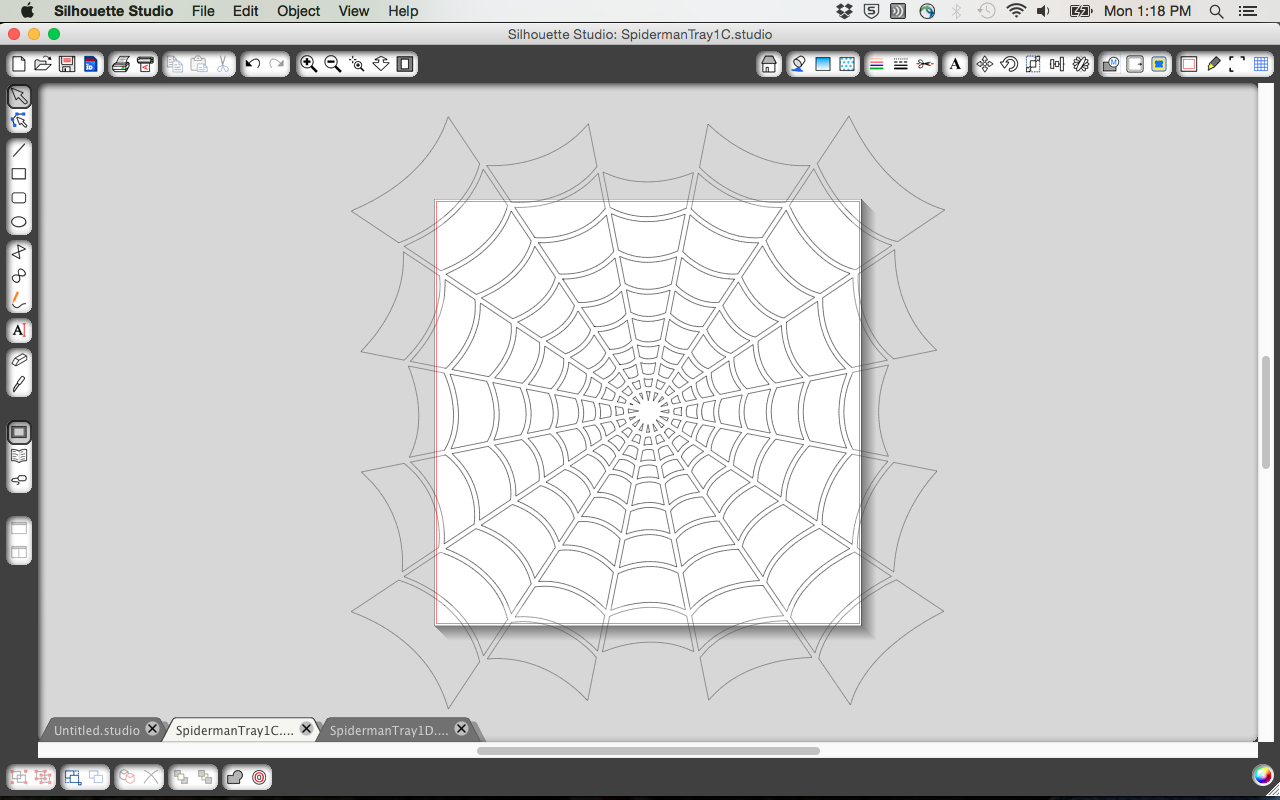
Task: Close the SpidermanTray1D tab
Action: (x=461, y=729)
